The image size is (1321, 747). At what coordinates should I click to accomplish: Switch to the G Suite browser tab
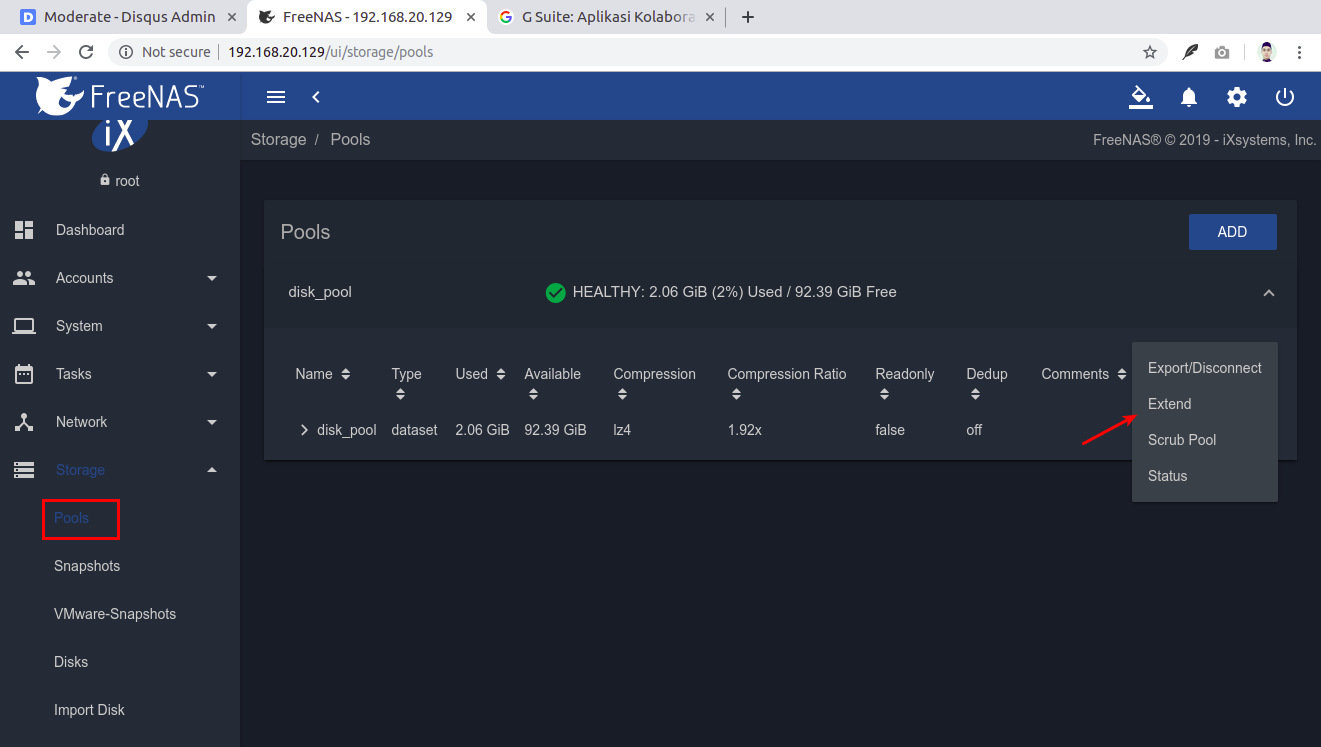point(608,17)
